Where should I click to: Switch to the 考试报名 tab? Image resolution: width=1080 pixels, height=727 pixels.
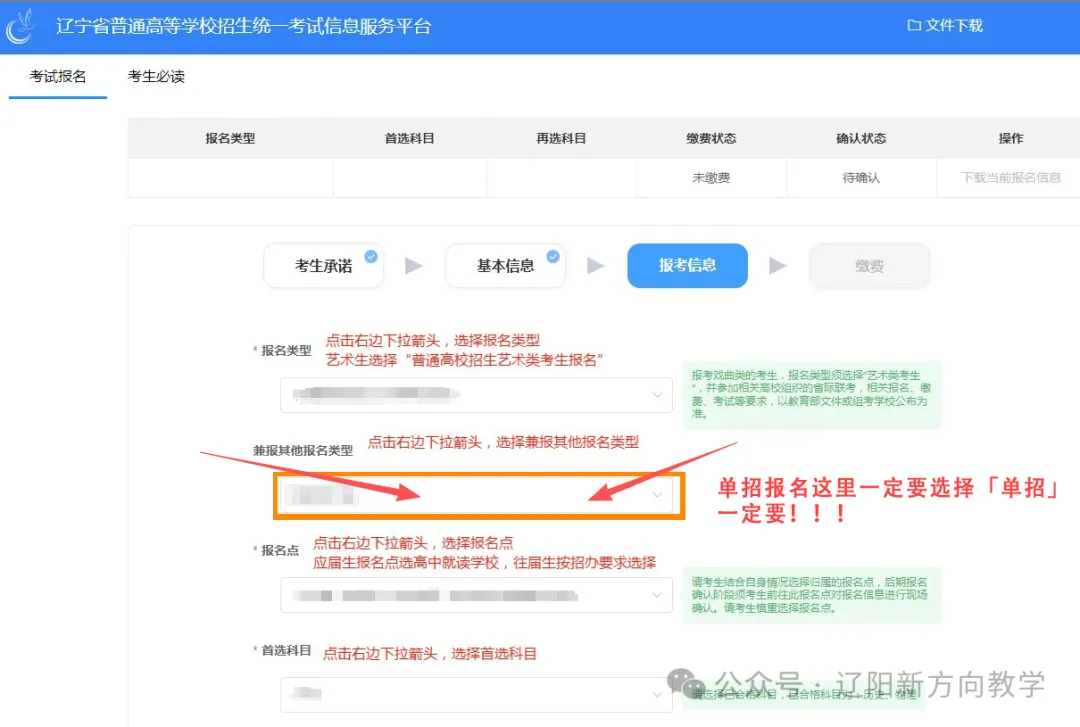(x=58, y=76)
